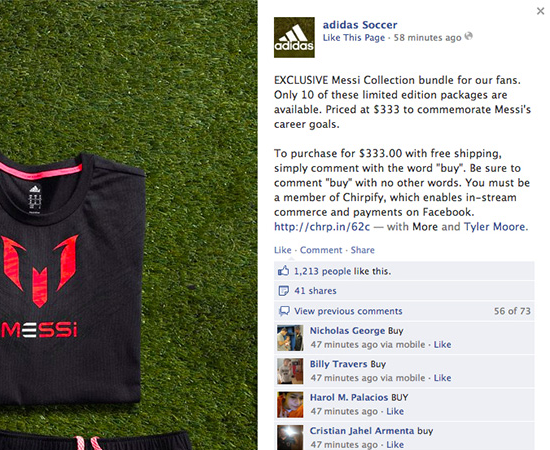Click Comment under the post
Image resolution: width=550 pixels, height=450 pixels.
pyautogui.click(x=321, y=250)
